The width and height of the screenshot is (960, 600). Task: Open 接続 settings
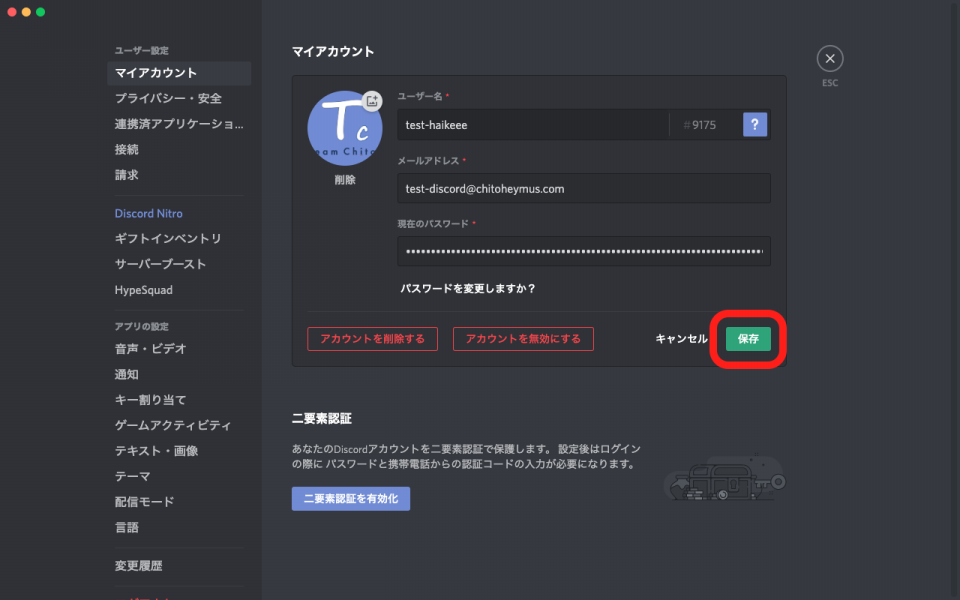179,149
